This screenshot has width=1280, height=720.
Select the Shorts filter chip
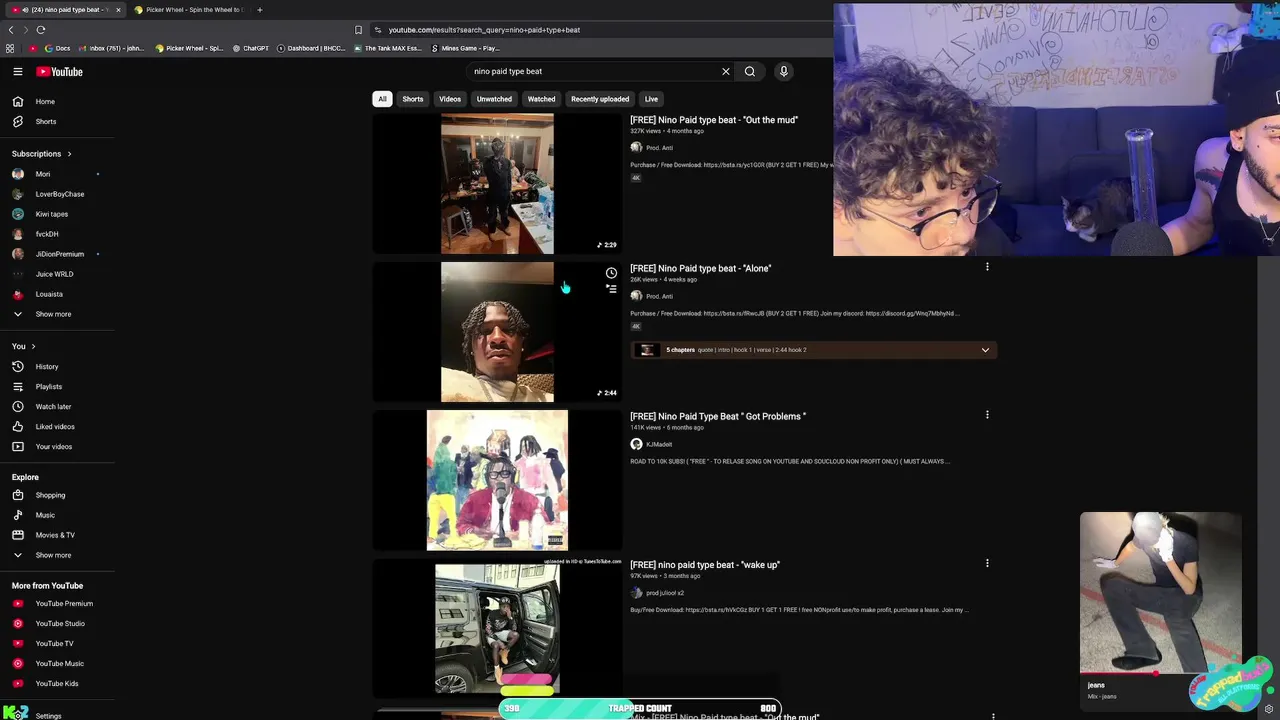[x=413, y=99]
